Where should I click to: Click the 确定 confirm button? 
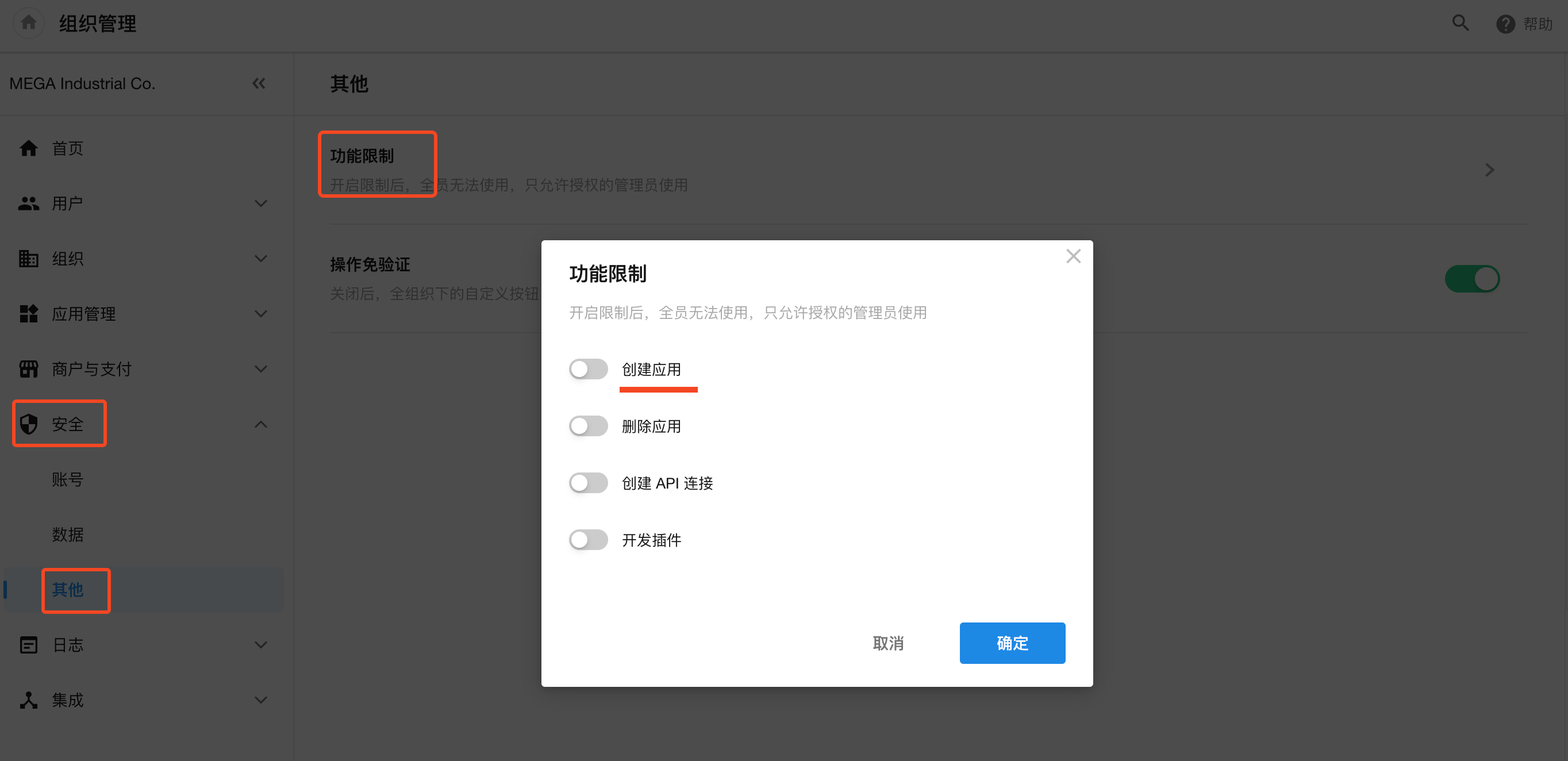pyautogui.click(x=1012, y=643)
